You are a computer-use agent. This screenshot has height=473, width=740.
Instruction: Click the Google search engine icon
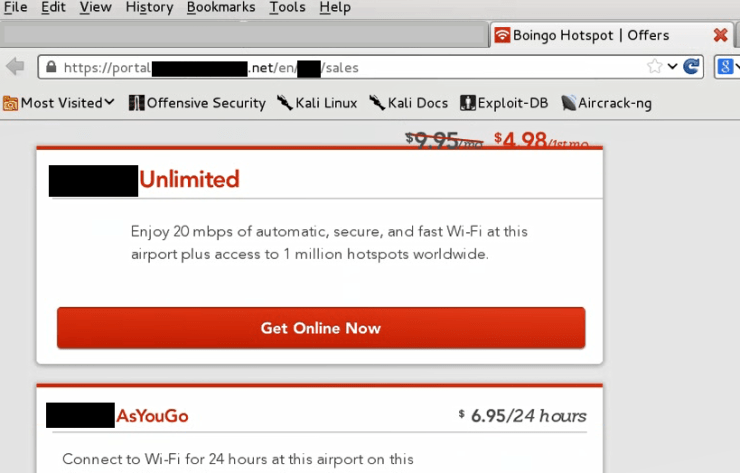(x=725, y=67)
